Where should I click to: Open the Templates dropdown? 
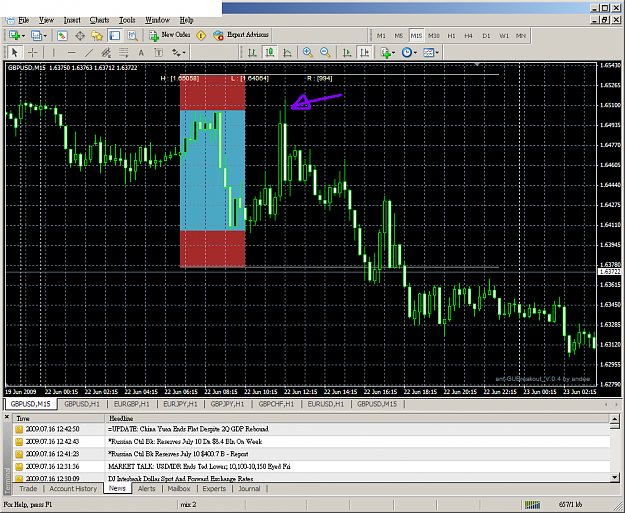tap(430, 52)
